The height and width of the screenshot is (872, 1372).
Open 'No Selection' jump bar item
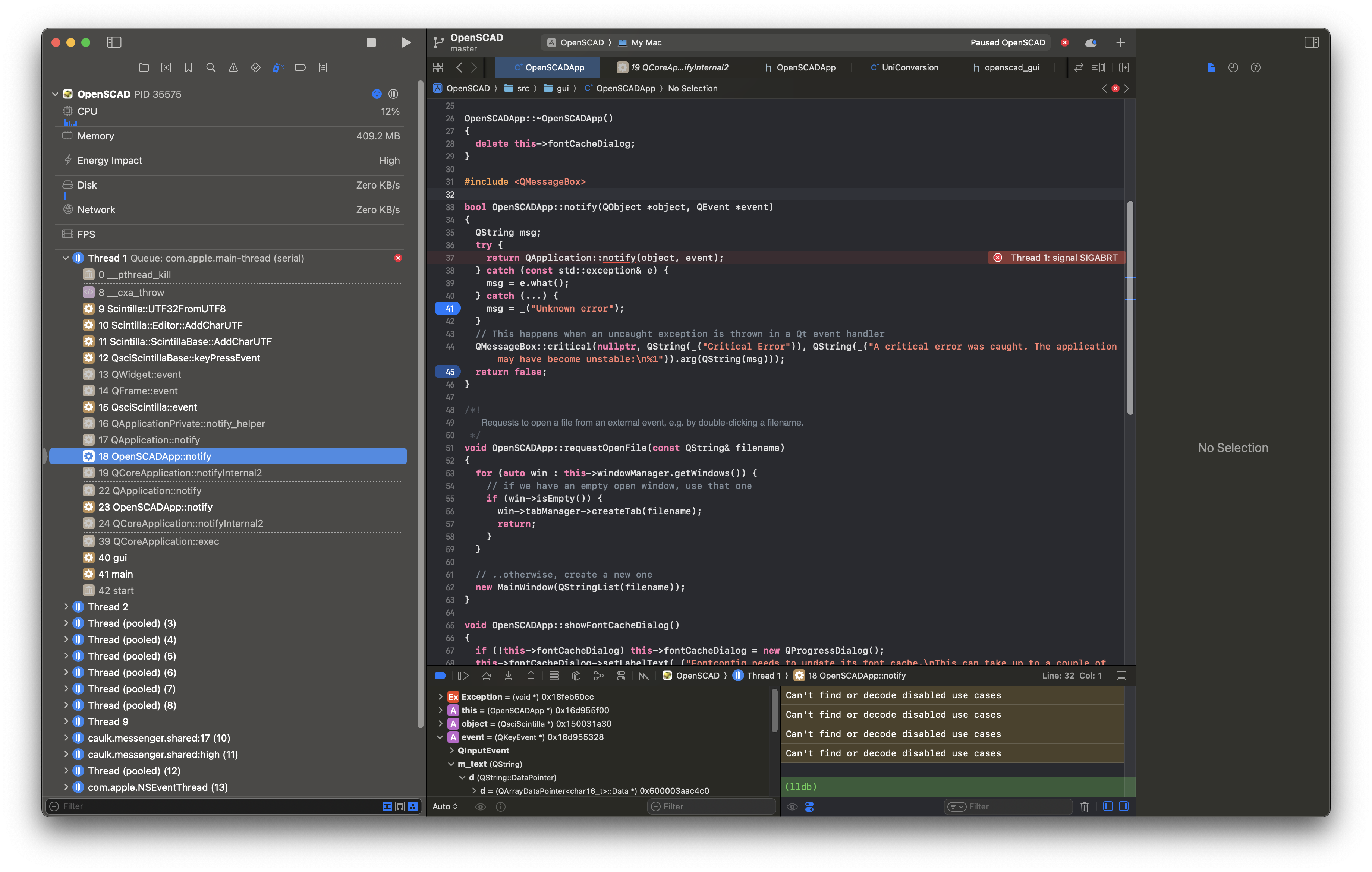pyautogui.click(x=692, y=88)
